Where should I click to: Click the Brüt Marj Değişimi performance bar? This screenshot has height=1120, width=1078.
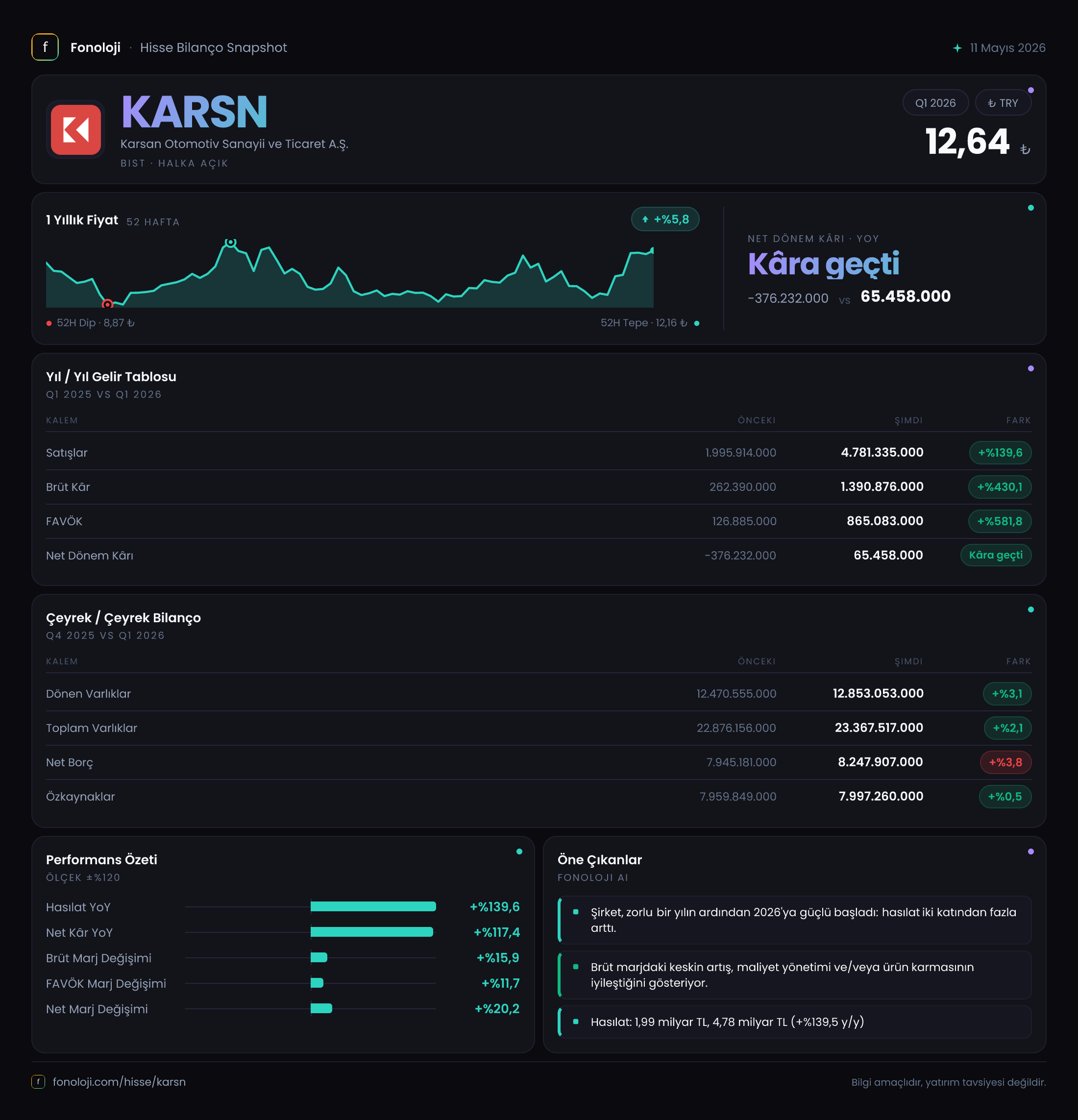click(319, 958)
